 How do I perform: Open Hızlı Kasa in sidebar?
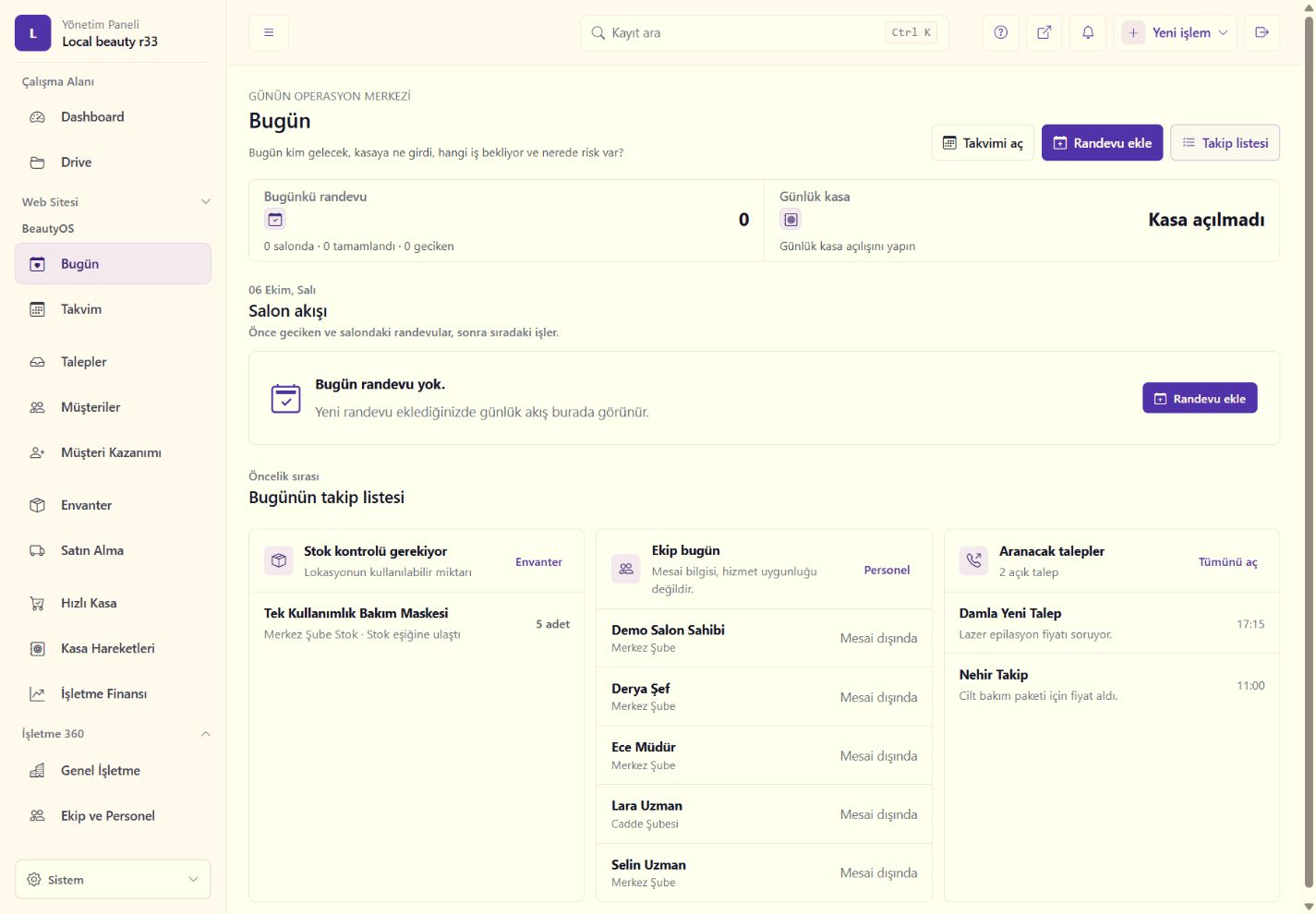113,603
